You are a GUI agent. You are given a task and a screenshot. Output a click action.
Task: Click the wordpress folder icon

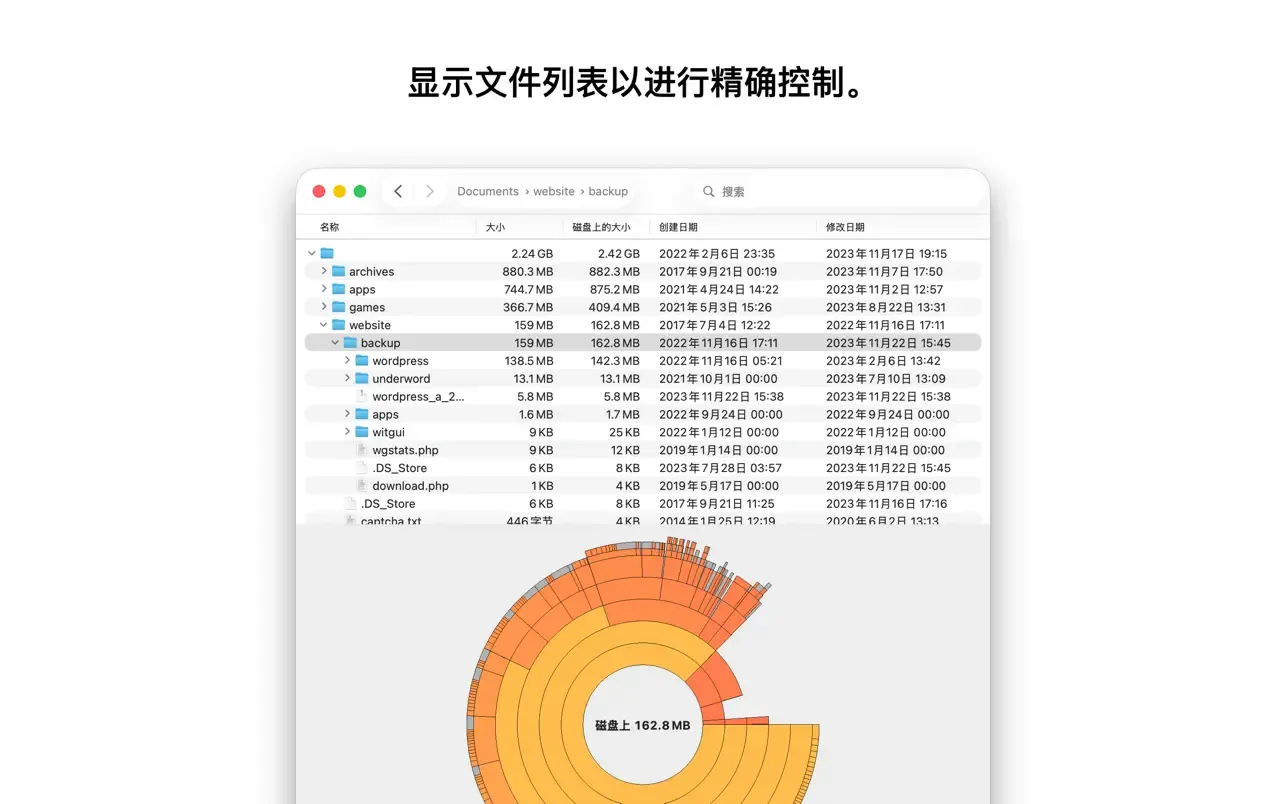pos(362,361)
